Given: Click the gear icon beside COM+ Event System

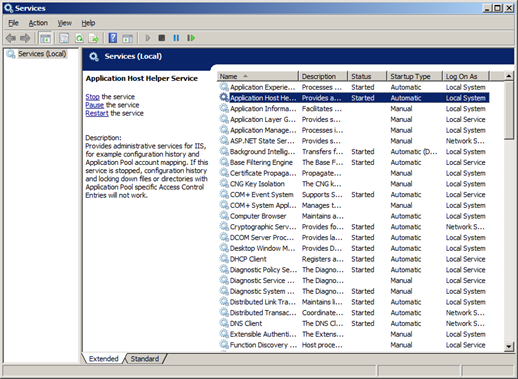Looking at the screenshot, I should pos(224,194).
